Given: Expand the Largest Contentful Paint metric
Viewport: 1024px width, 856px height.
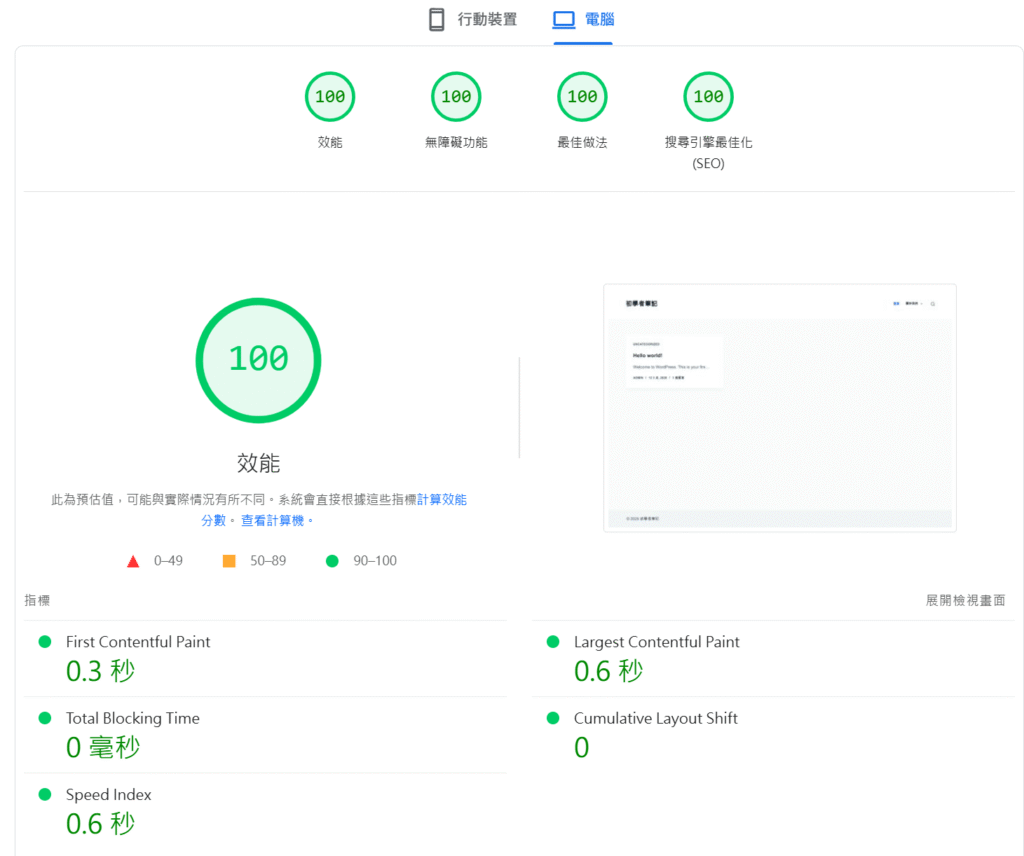Looking at the screenshot, I should click(x=656, y=642).
